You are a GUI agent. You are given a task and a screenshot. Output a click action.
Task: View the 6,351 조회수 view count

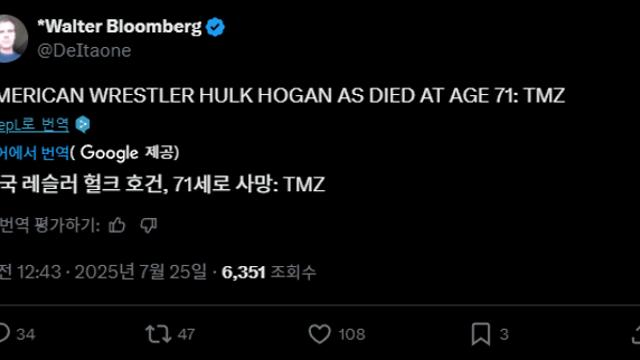[x=269, y=272]
